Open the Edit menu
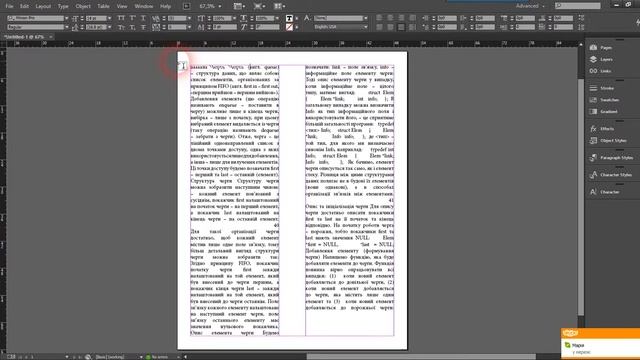The height and width of the screenshot is (360, 640). click(x=24, y=6)
